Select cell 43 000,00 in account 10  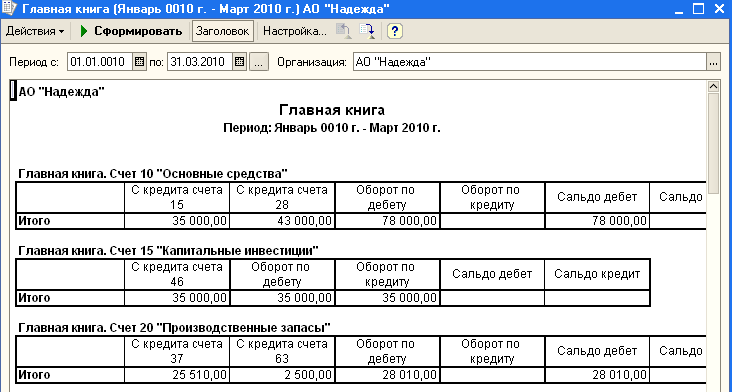282,221
